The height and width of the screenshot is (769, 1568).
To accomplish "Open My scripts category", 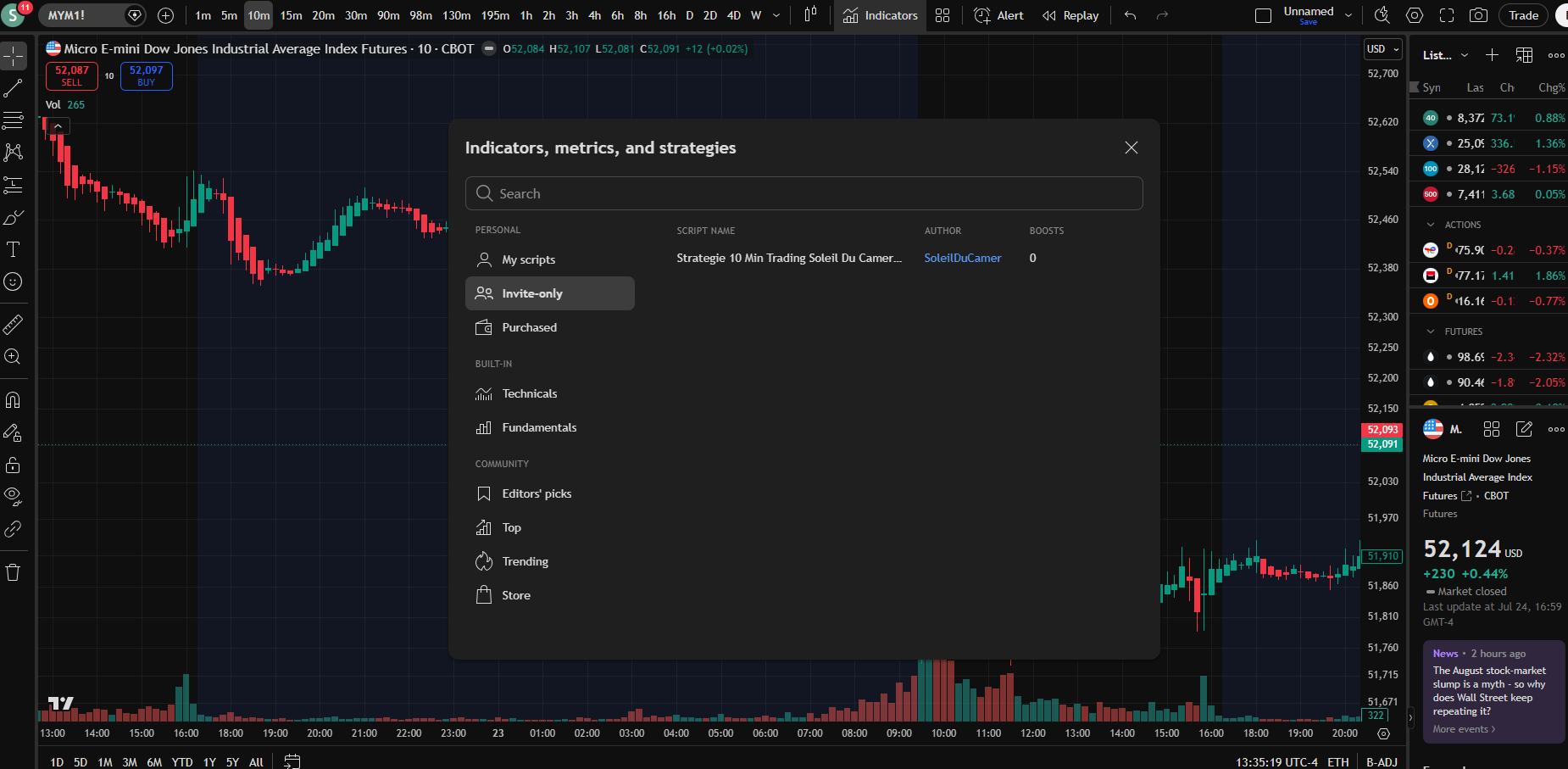I will coord(550,259).
